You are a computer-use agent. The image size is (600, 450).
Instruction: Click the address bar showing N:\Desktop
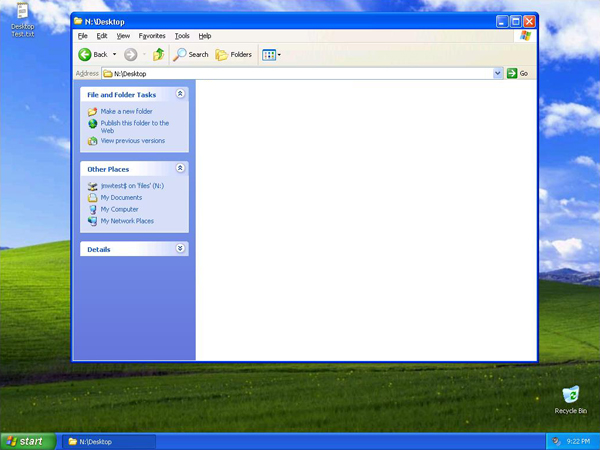[x=298, y=73]
